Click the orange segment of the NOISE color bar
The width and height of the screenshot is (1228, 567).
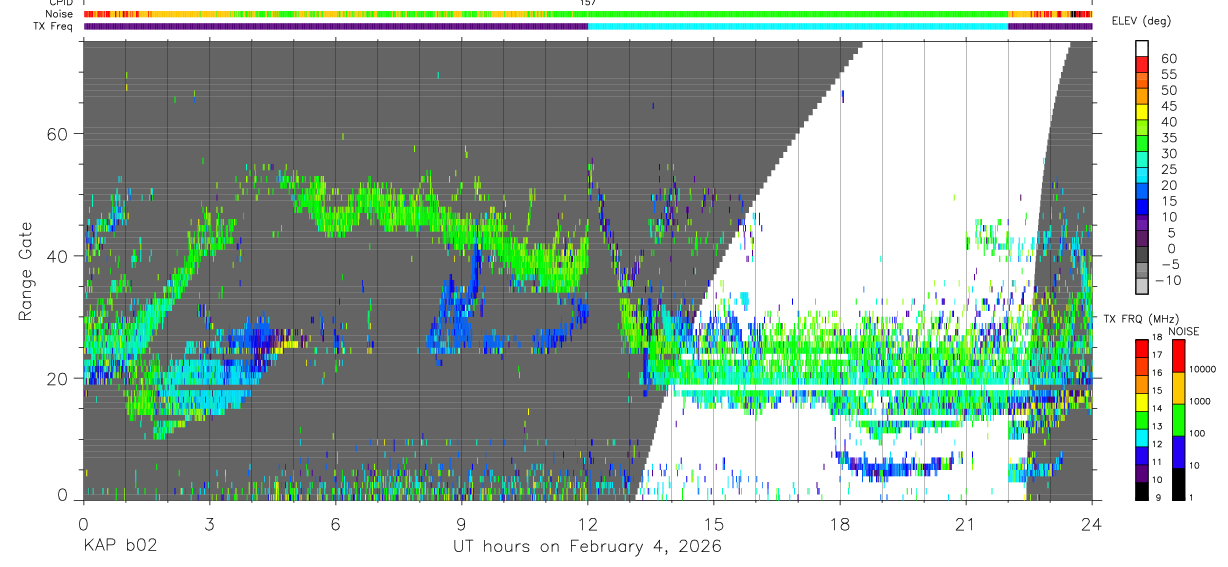[x=1179, y=388]
